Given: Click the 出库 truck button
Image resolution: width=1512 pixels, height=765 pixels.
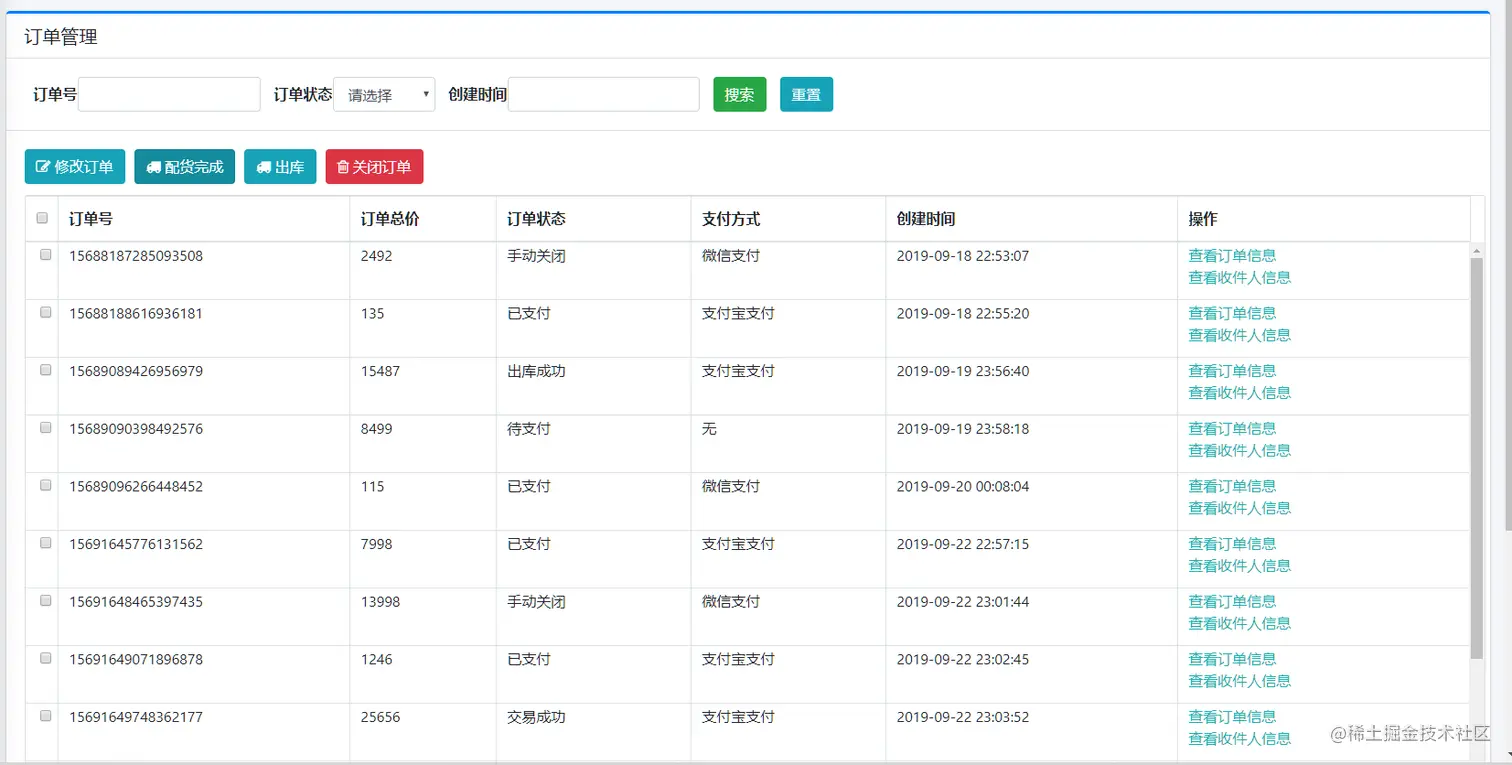Looking at the screenshot, I should pyautogui.click(x=280, y=167).
